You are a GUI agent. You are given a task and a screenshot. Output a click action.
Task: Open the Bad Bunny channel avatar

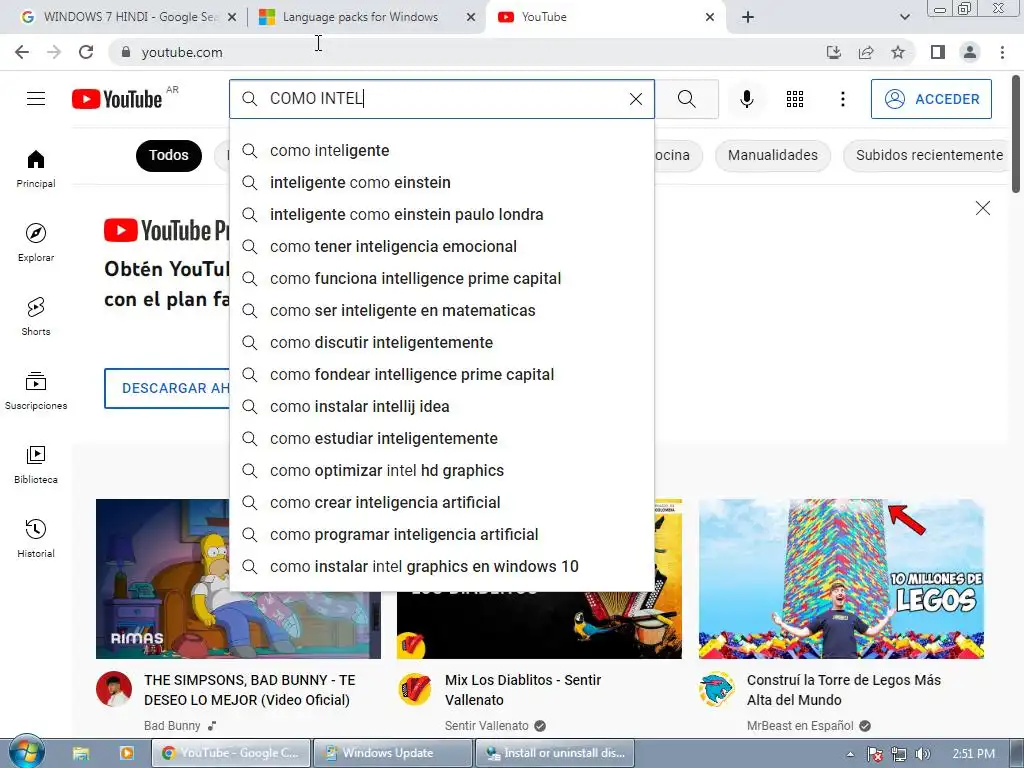click(x=114, y=689)
